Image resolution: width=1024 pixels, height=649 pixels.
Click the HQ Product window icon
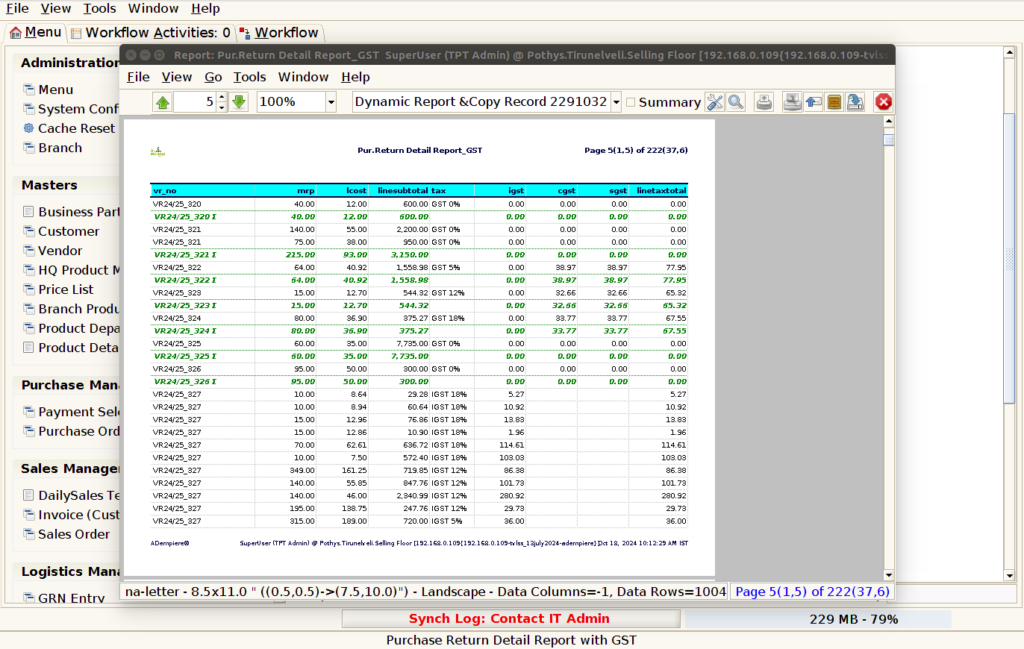[x=29, y=270]
